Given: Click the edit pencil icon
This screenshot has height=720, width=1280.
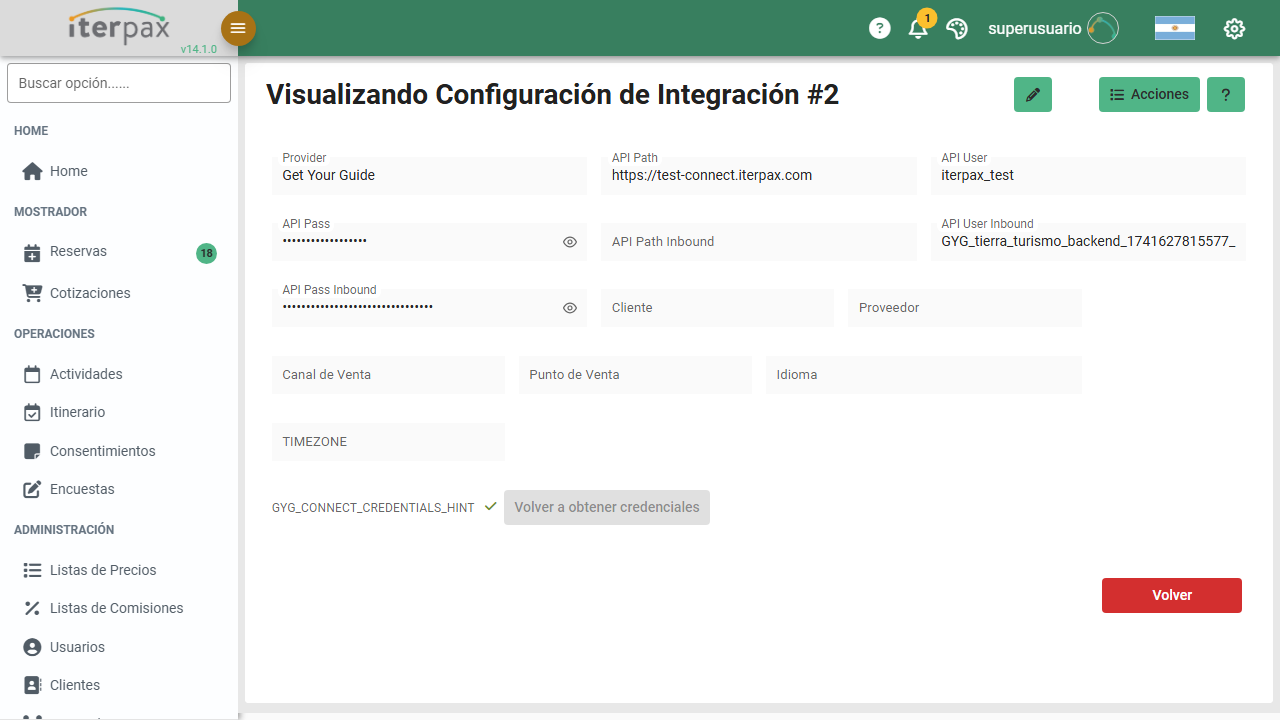Looking at the screenshot, I should 1033,94.
